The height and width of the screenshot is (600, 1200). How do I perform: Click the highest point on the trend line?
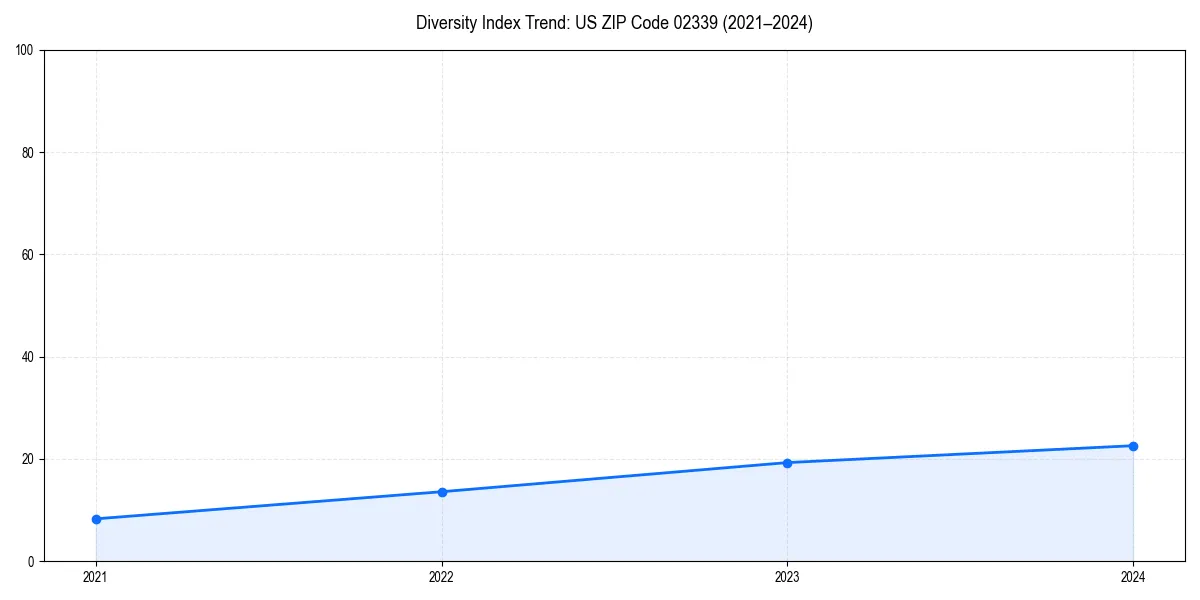[x=1133, y=444]
